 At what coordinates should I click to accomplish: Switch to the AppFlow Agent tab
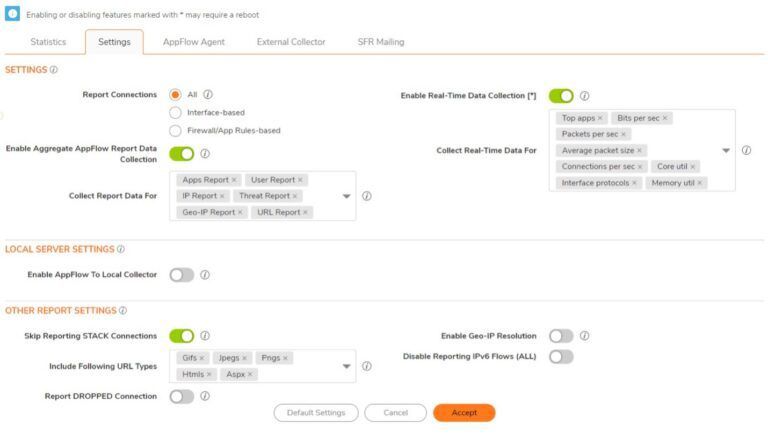193,42
